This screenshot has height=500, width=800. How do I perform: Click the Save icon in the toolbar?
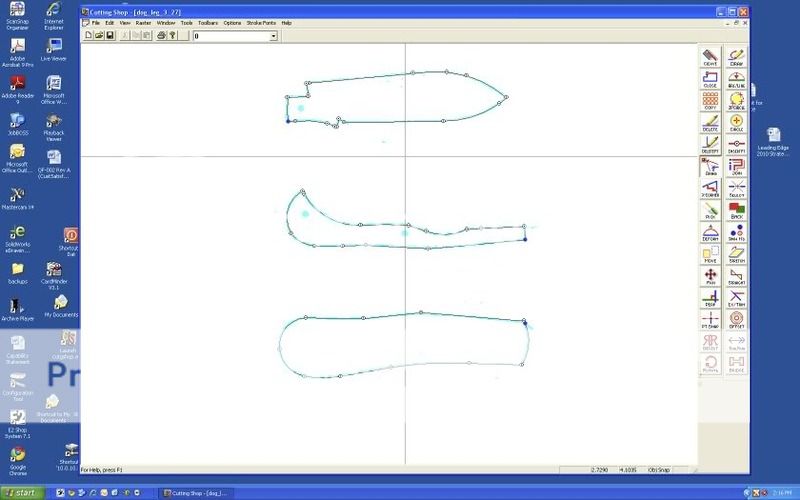point(109,36)
